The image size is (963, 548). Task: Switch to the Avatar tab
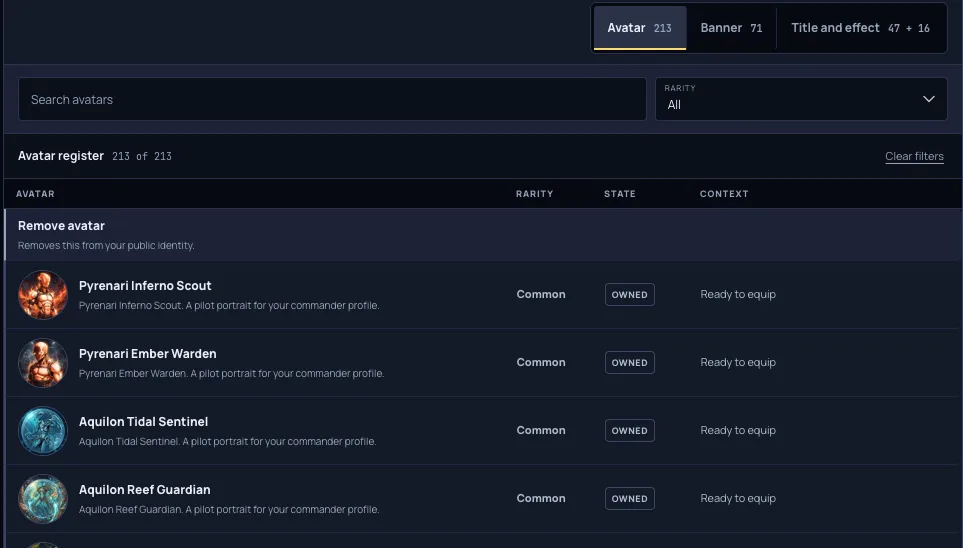[639, 28]
